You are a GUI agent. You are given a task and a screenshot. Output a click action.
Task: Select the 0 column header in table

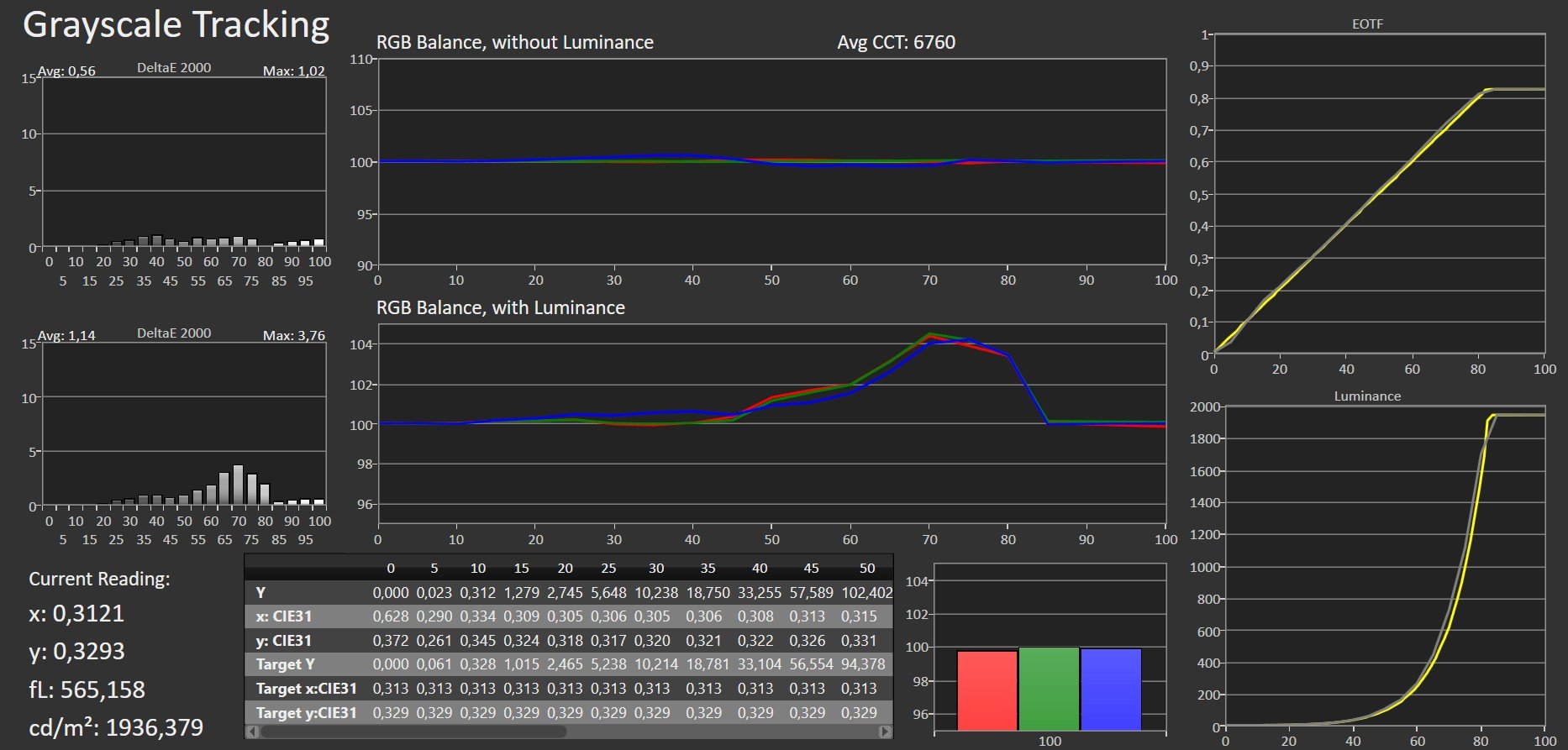(390, 569)
